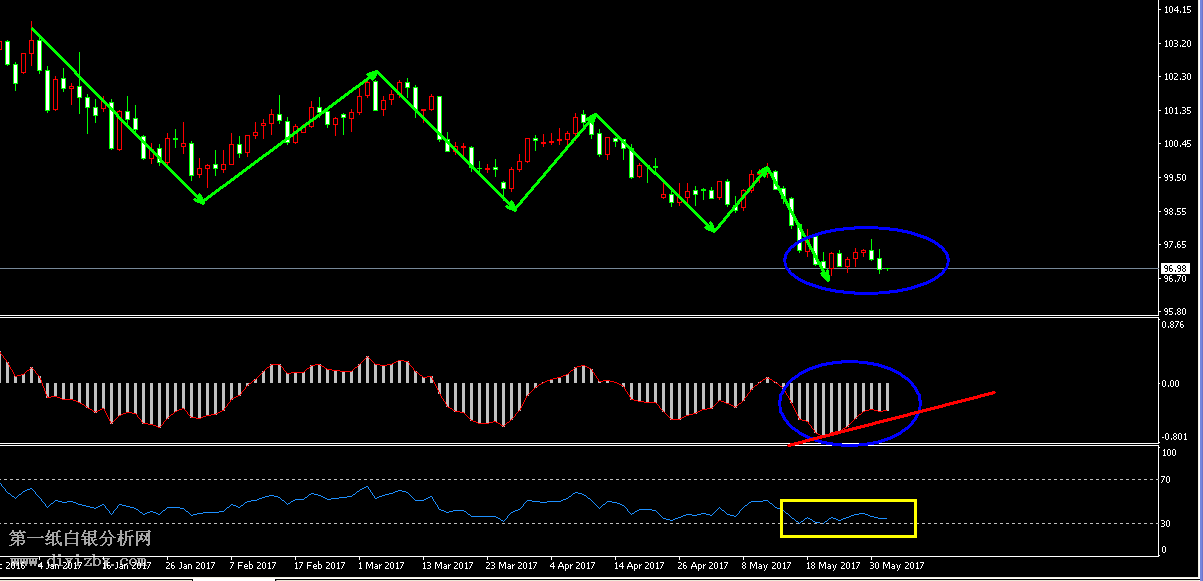Image resolution: width=1203 pixels, height=581 pixels.
Task: Click the RSI 30 level label
Action: 1166,523
